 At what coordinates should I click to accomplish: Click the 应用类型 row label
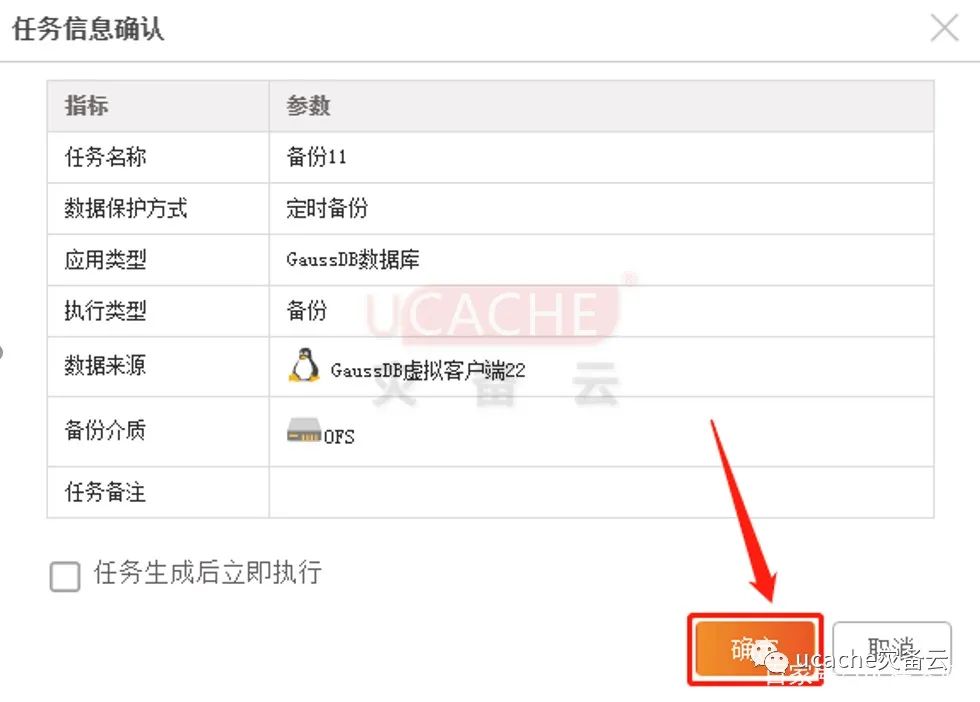pos(105,259)
